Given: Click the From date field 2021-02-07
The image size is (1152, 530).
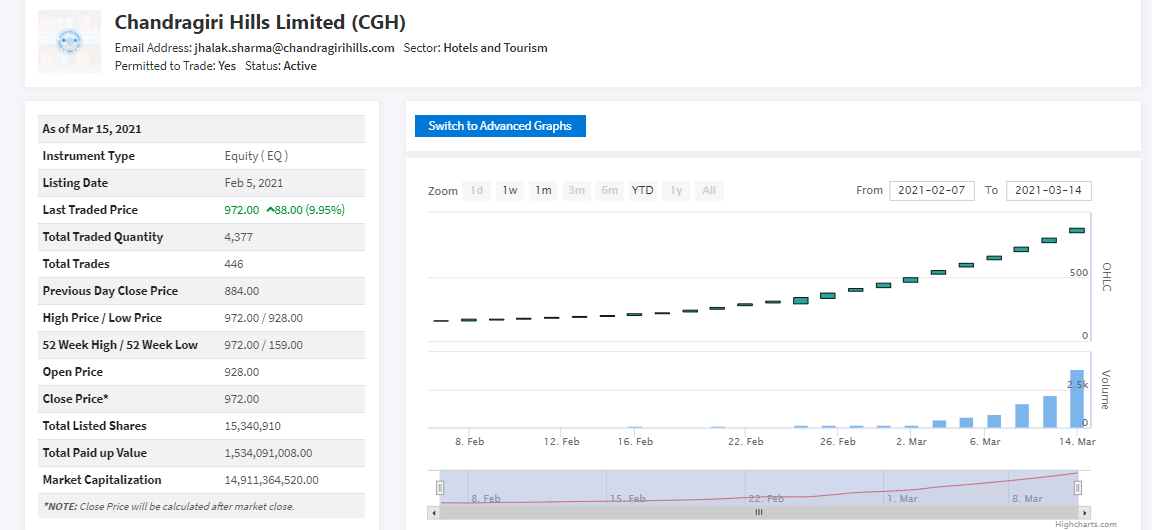Looking at the screenshot, I should [x=932, y=190].
